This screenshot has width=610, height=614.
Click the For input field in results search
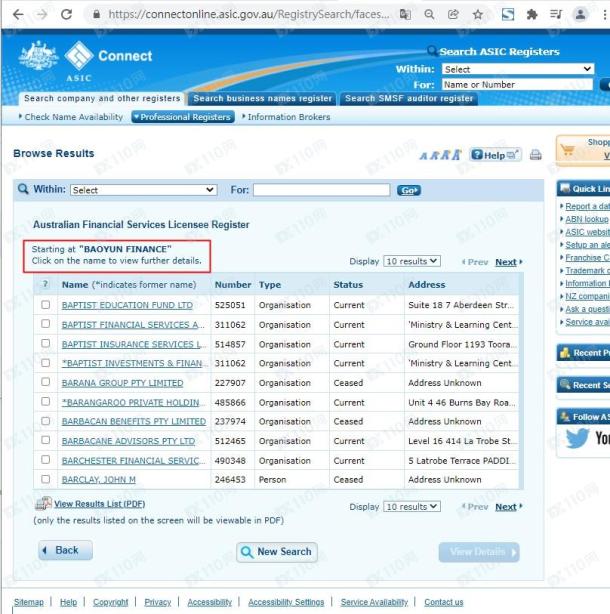[321, 190]
